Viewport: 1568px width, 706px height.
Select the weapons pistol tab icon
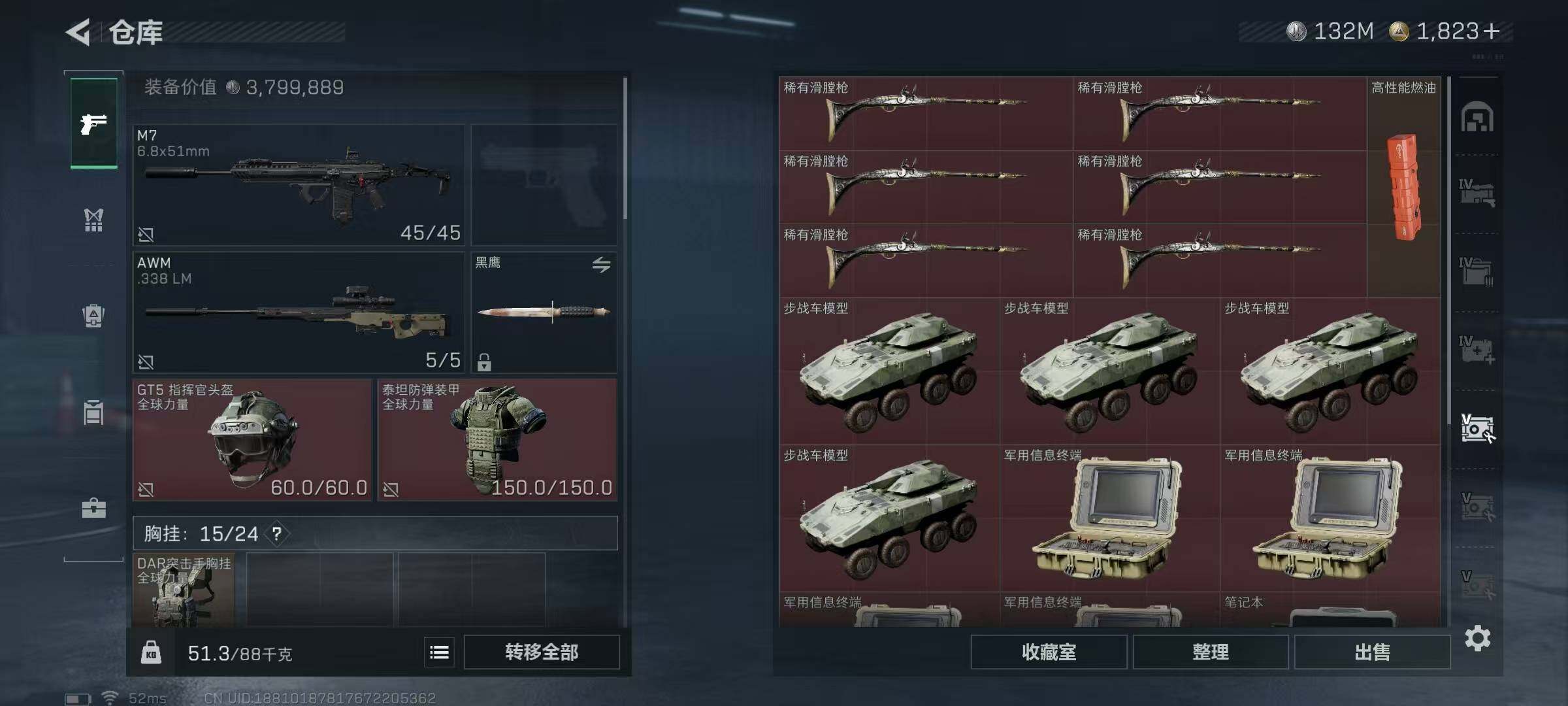(93, 123)
